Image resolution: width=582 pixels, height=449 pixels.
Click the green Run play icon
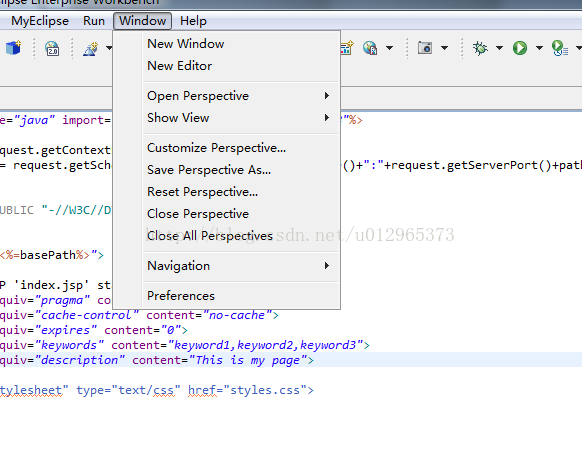tap(520, 48)
